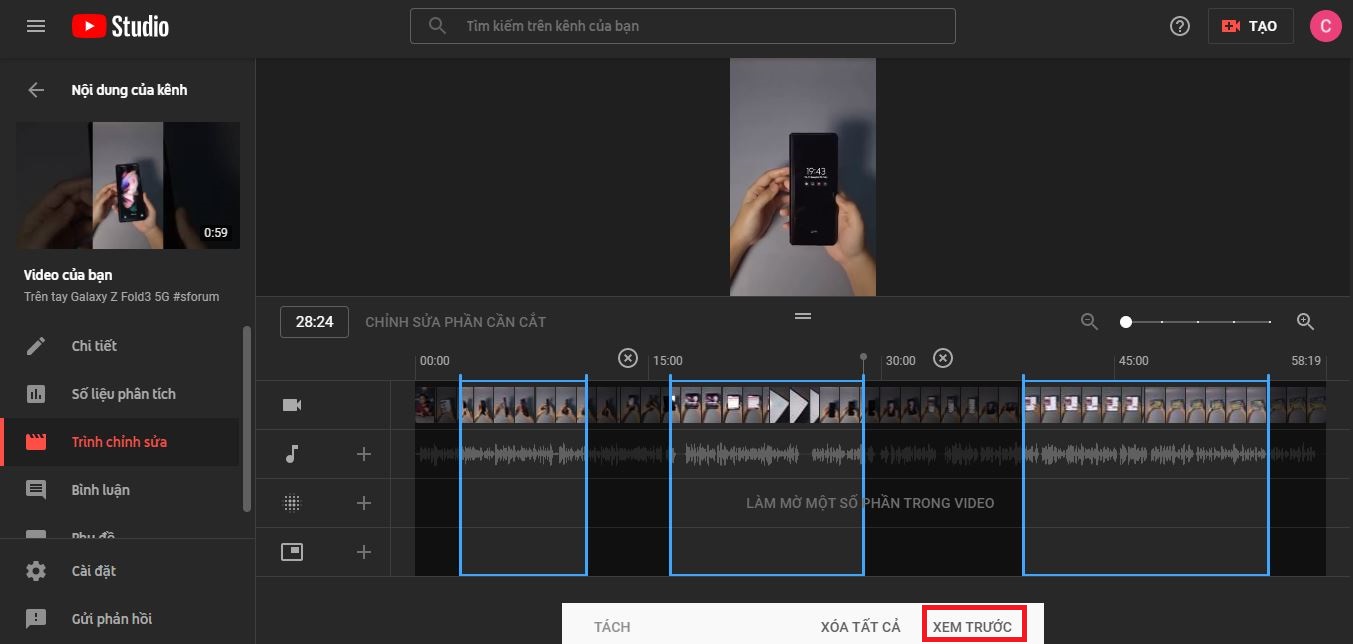Screen dimensions: 1353x644
Task: Click the XÓA TẤT CẢ button
Action: [860, 627]
